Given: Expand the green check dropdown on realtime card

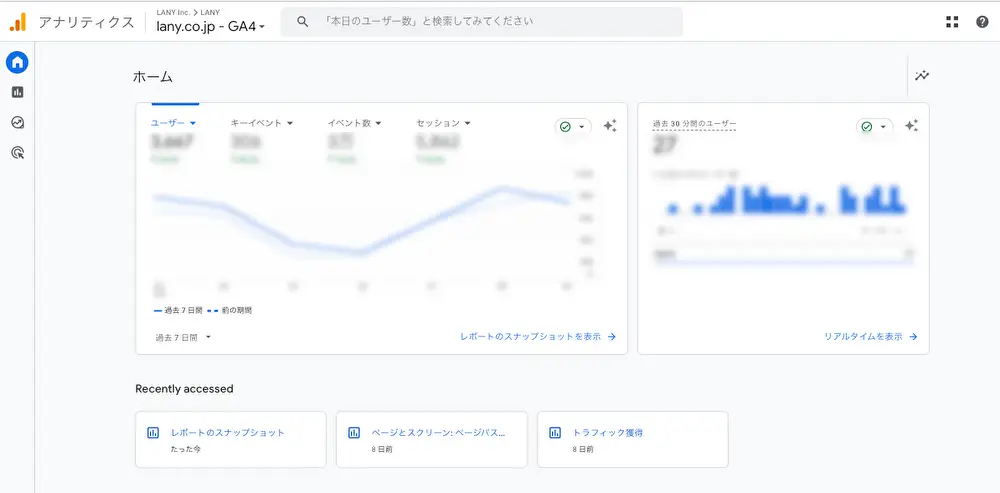Looking at the screenshot, I should tap(874, 127).
